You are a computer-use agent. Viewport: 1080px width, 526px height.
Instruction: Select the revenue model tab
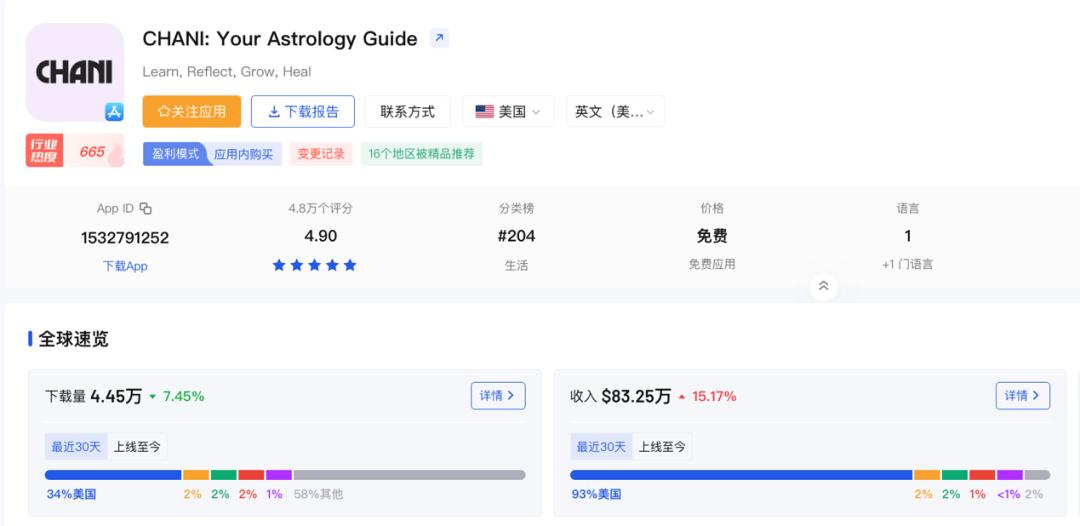pos(175,154)
